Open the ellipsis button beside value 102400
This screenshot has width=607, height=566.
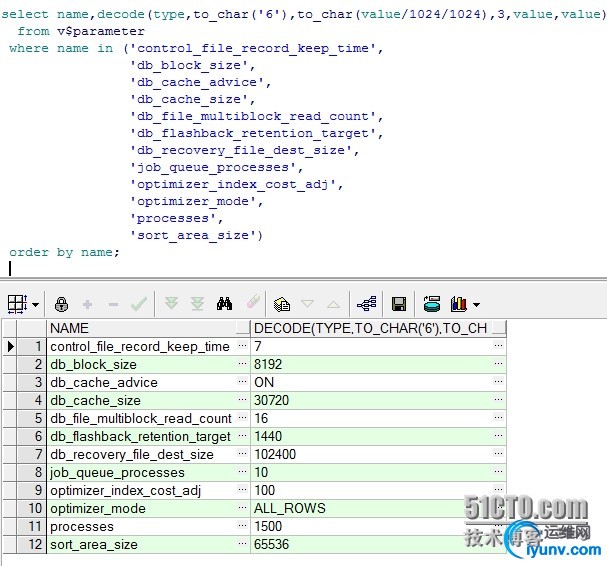499,453
